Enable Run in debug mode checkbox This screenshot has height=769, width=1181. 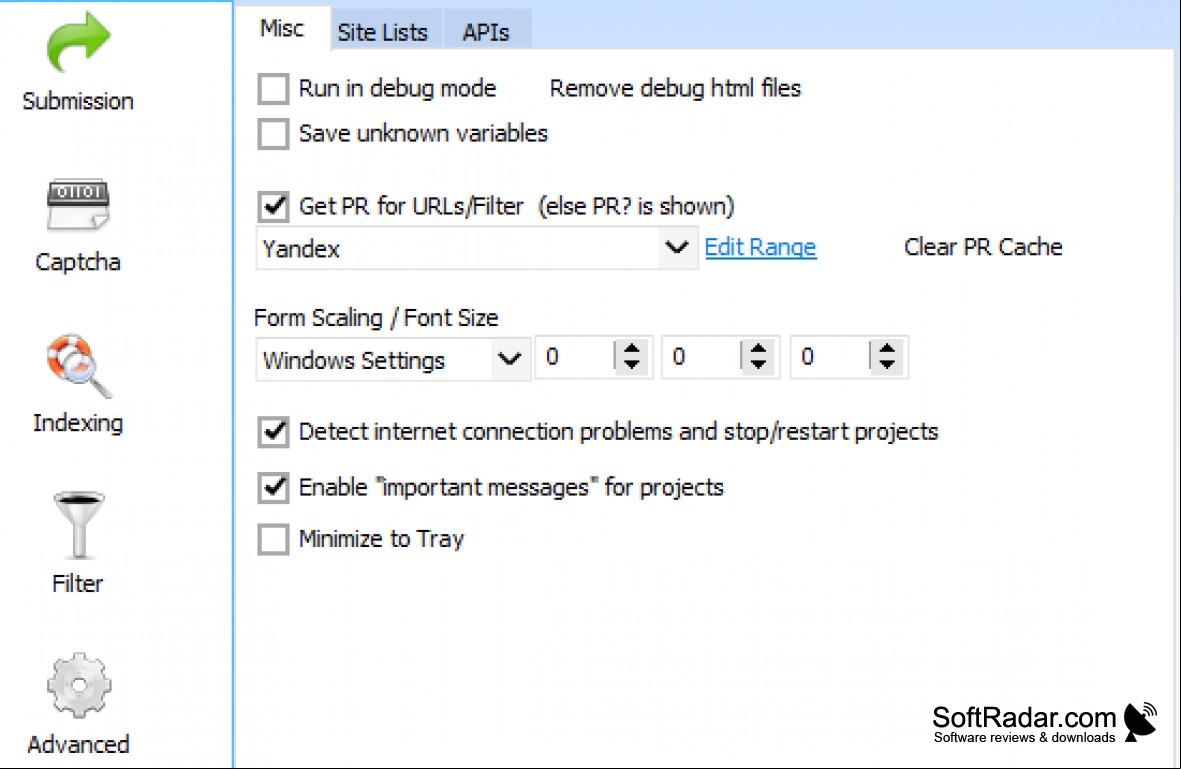click(273, 89)
